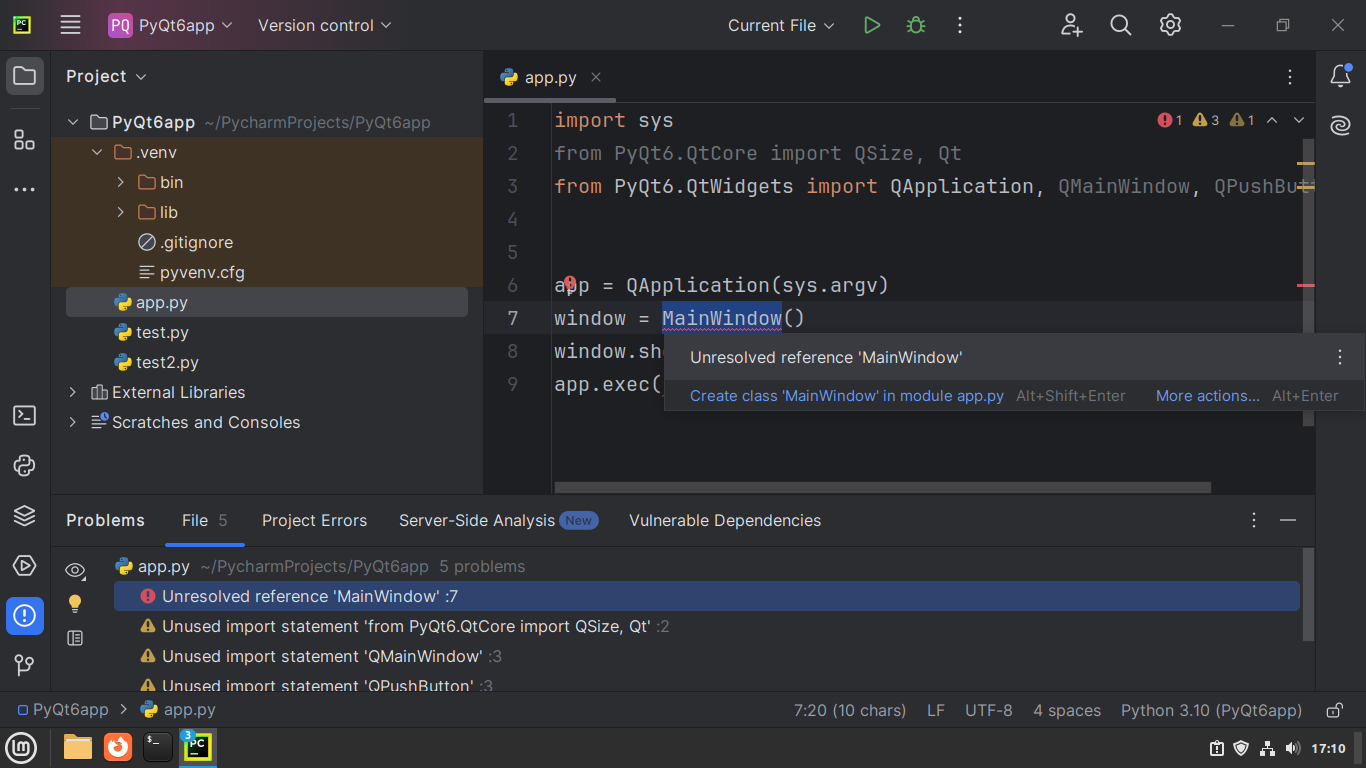1366x768 pixels.
Task: Expand External Libraries node
Action: click(72, 392)
